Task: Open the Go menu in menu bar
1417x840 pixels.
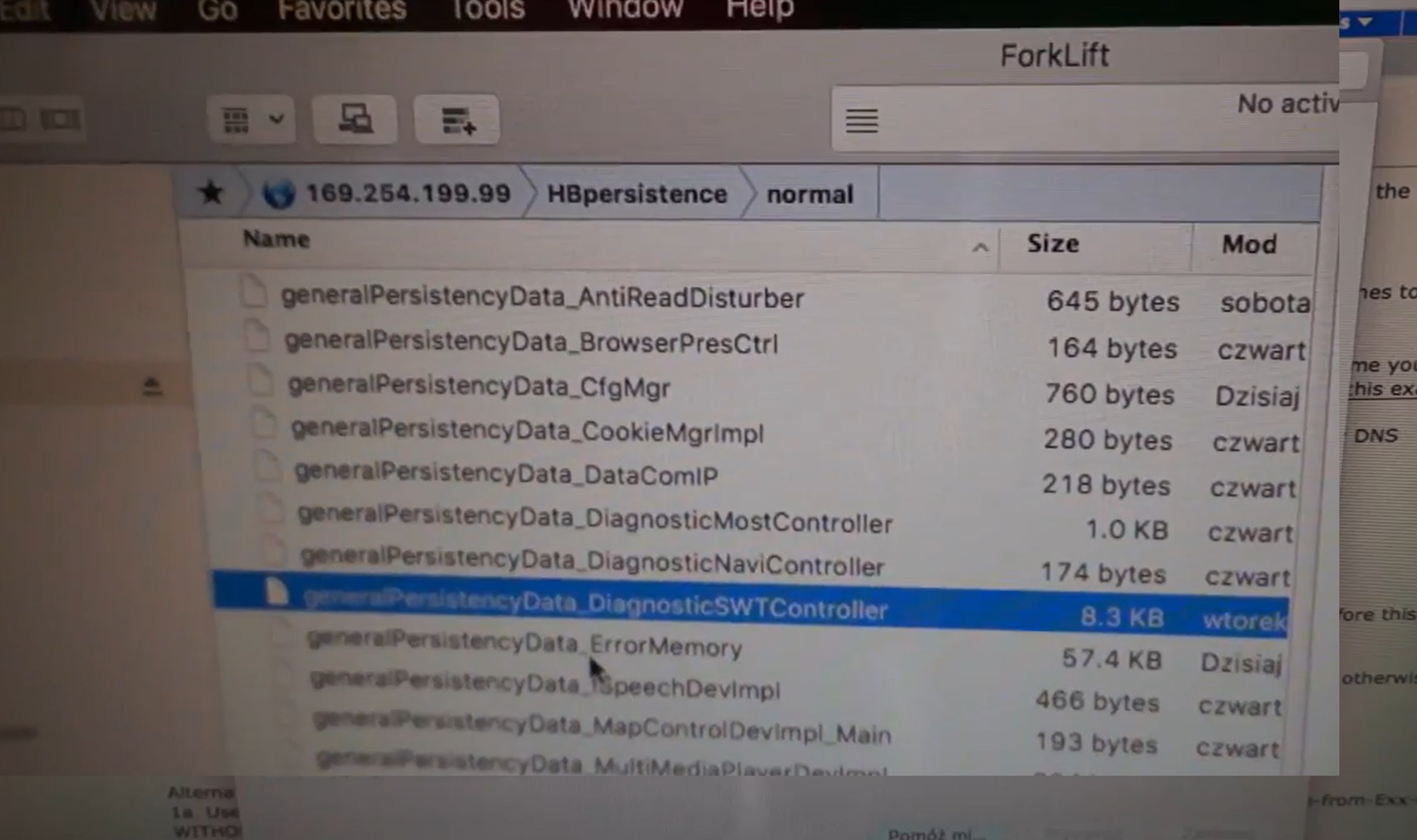Action: (x=217, y=9)
